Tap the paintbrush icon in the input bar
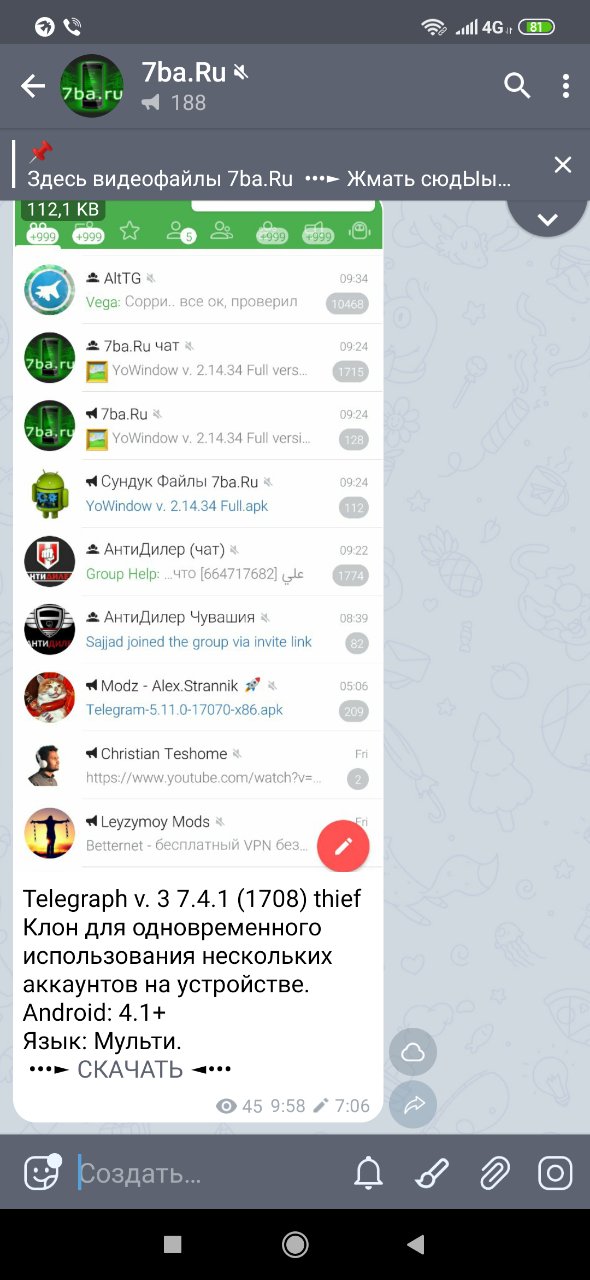The width and height of the screenshot is (590, 1280). 432,1172
